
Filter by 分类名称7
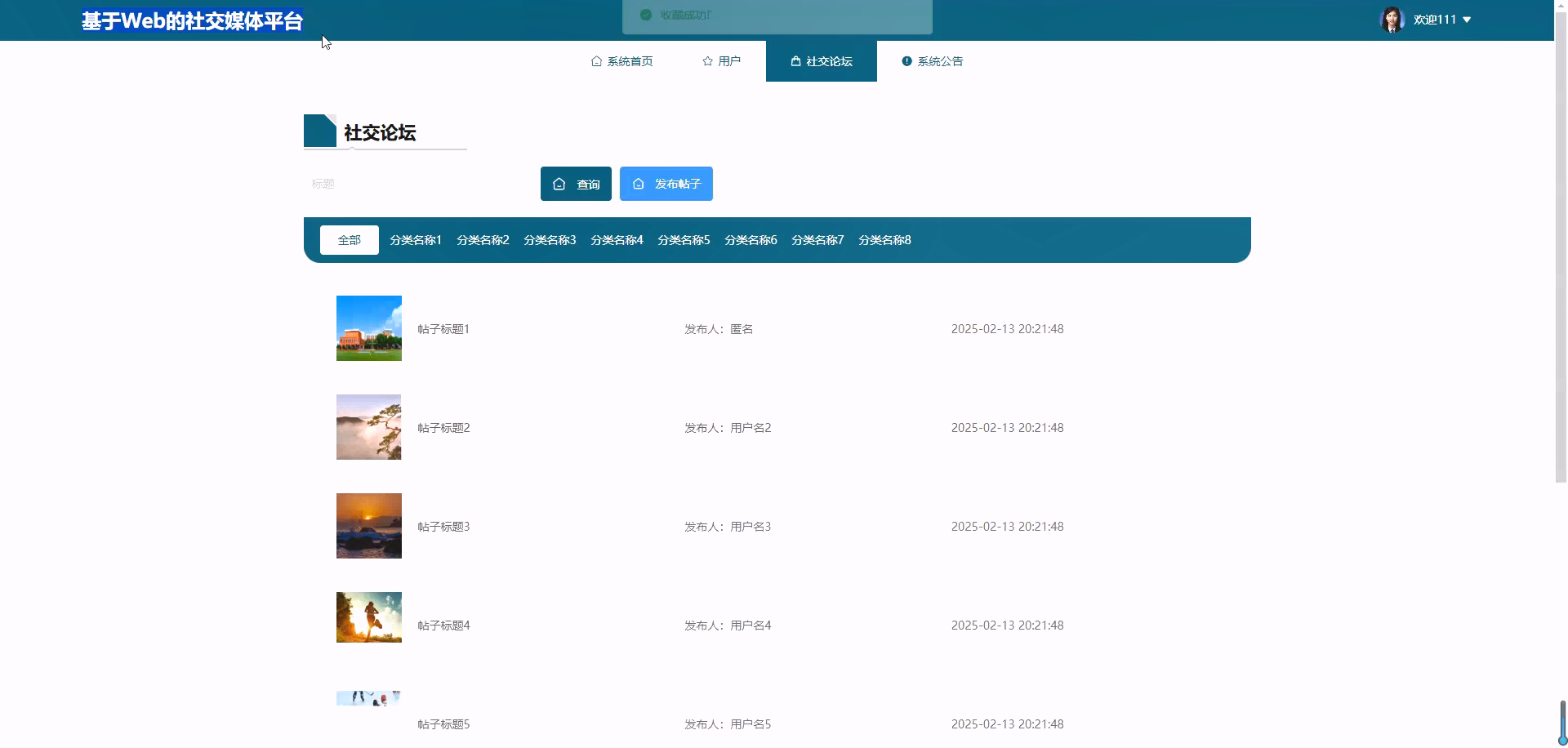(x=817, y=240)
